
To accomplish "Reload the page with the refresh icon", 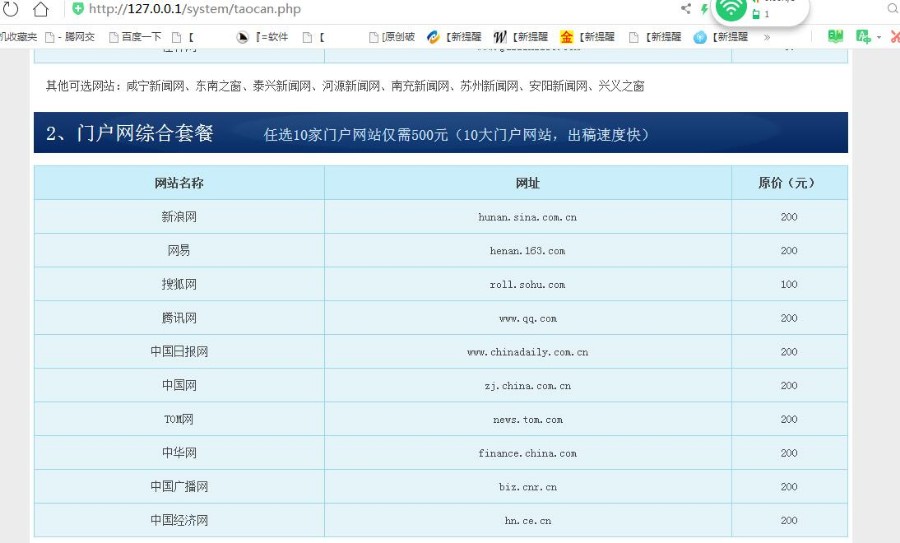I will click(11, 9).
